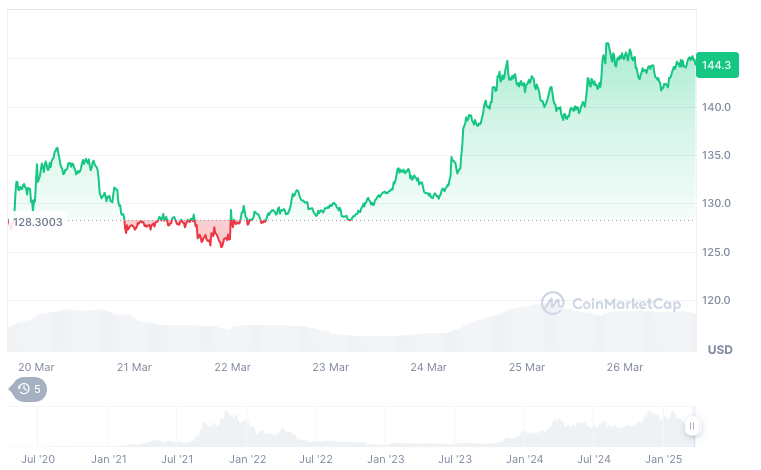Select the 20 Mar date label

[x=36, y=367]
